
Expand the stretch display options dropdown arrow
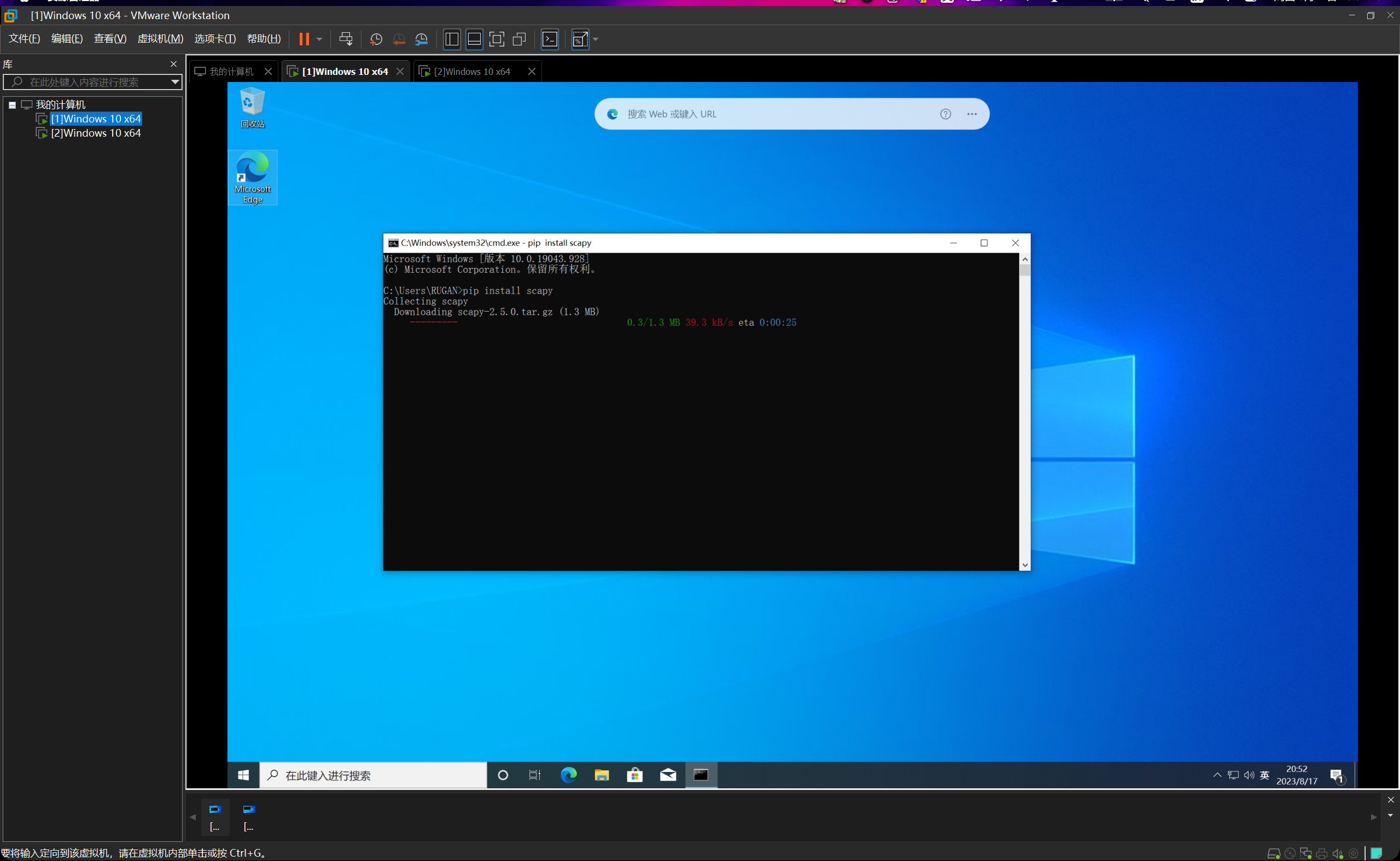tap(596, 39)
